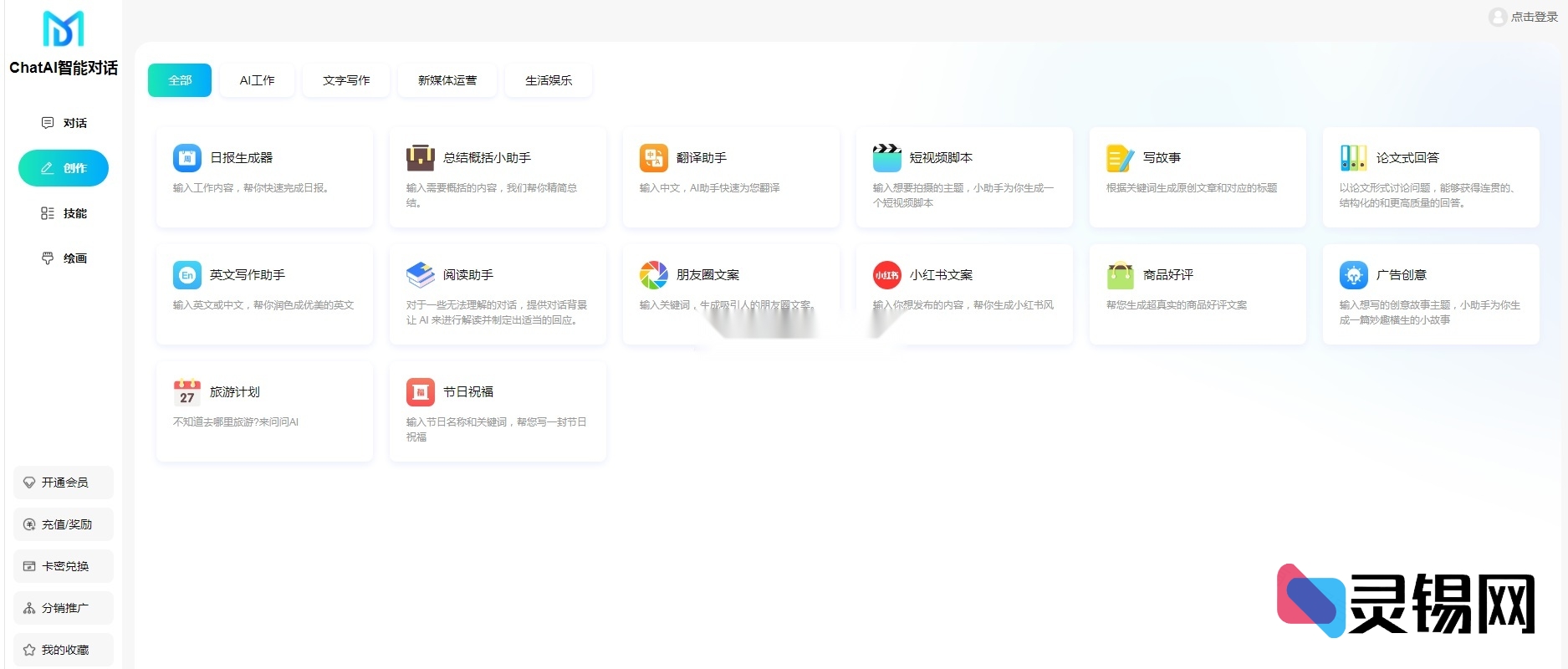Select the 全部 category tab

[180, 80]
